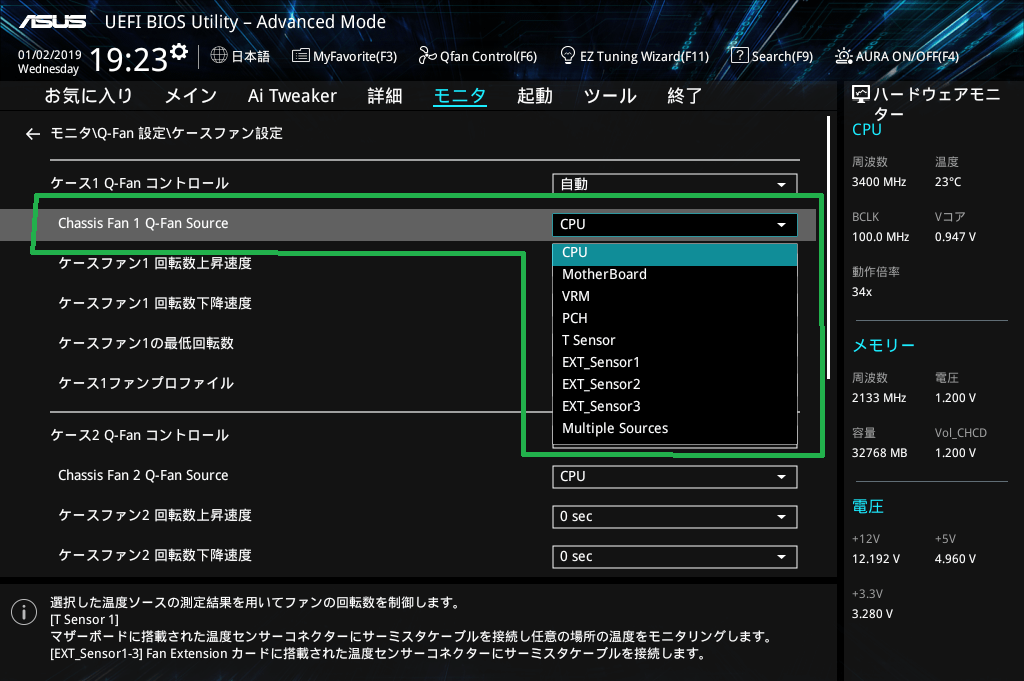This screenshot has height=681, width=1024.
Task: Open Chassis Fan 2 Q-Fan Source dropdown
Action: [x=675, y=477]
